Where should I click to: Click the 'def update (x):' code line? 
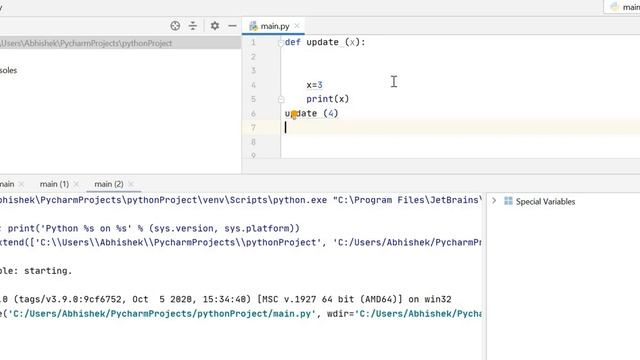point(325,42)
